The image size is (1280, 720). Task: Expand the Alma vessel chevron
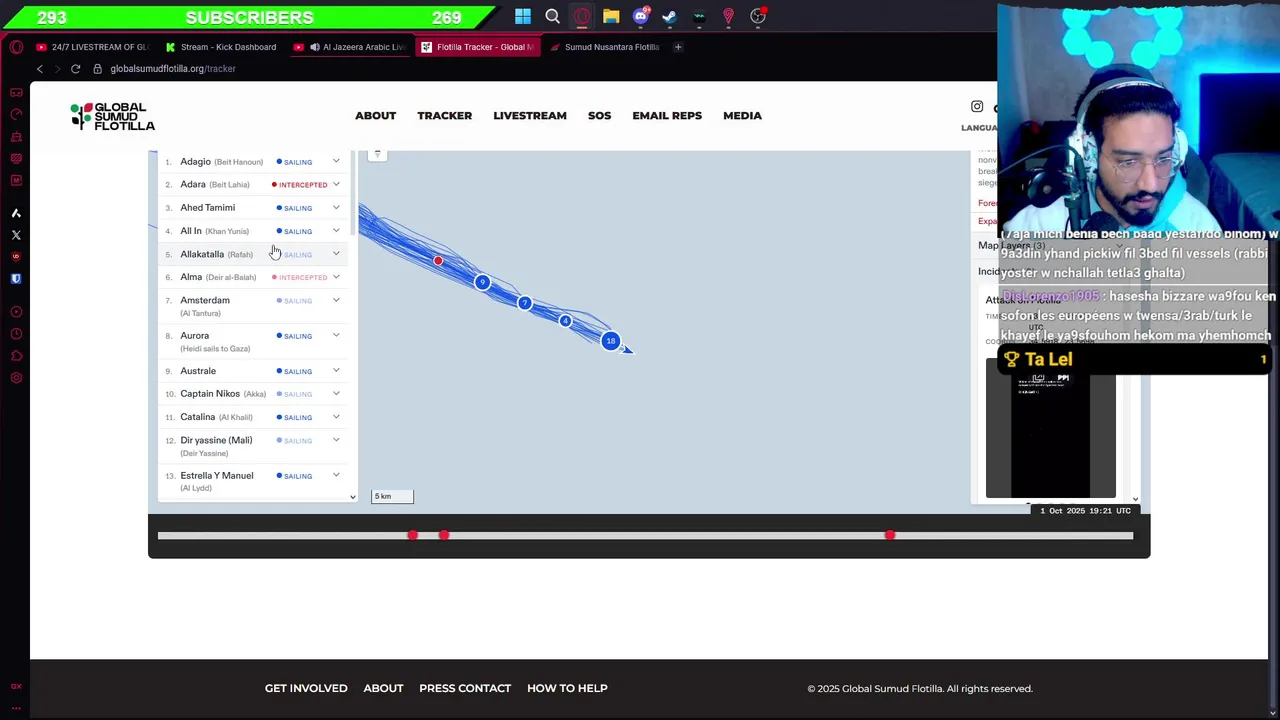[336, 277]
